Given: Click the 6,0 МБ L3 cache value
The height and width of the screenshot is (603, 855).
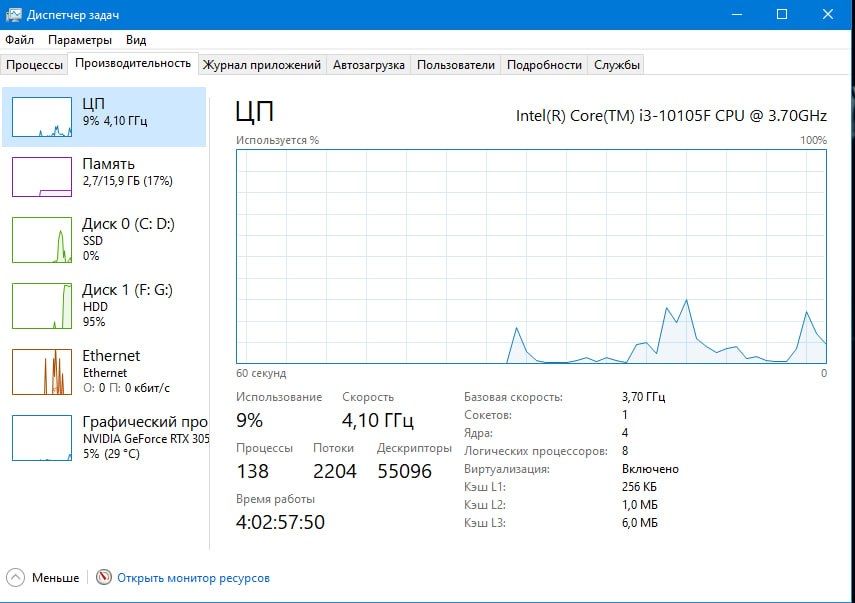Looking at the screenshot, I should pyautogui.click(x=640, y=523).
